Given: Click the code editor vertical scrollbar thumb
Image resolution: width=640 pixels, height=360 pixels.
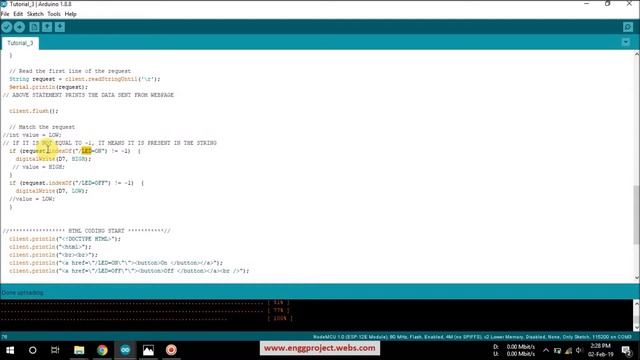Looking at the screenshot, I should coord(636,214).
